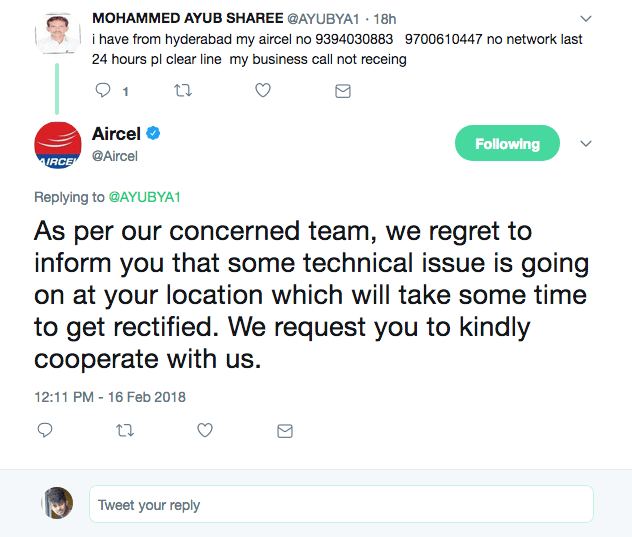Open the dropdown arrow next to Following
The image size is (632, 537).
(x=586, y=144)
